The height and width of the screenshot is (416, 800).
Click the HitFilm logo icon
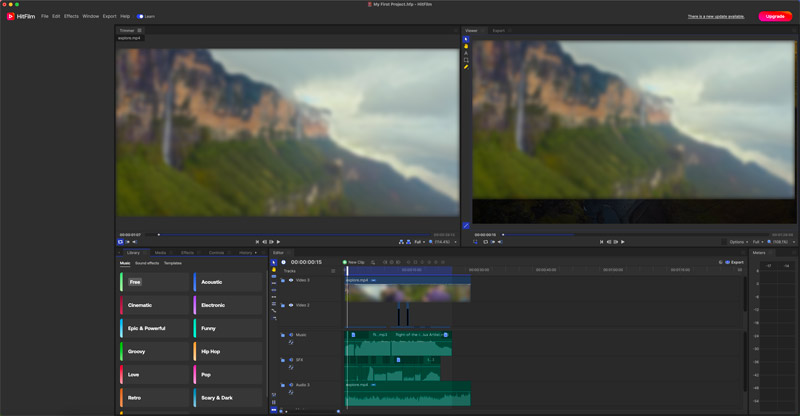[x=9, y=16]
